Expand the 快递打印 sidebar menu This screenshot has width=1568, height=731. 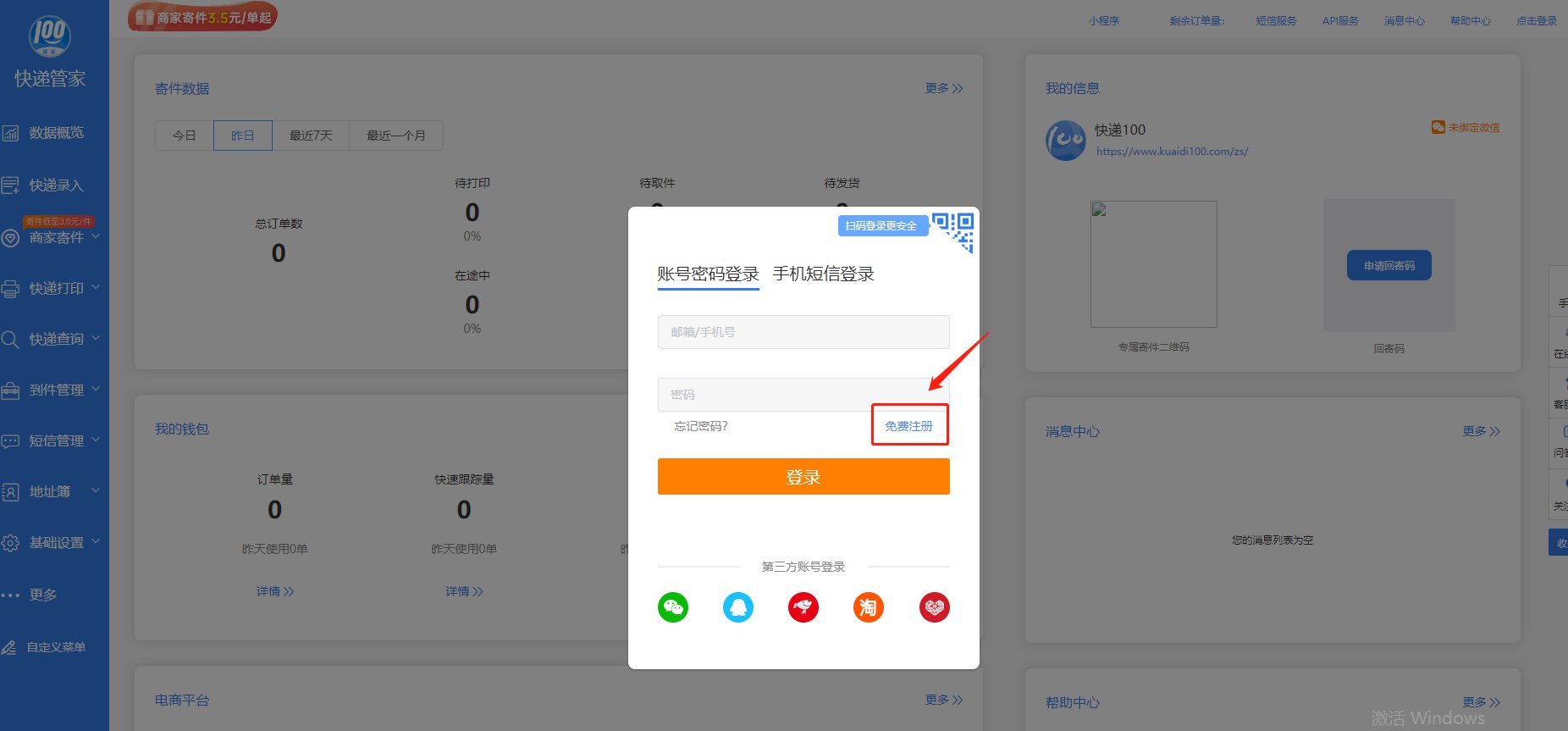point(54,289)
